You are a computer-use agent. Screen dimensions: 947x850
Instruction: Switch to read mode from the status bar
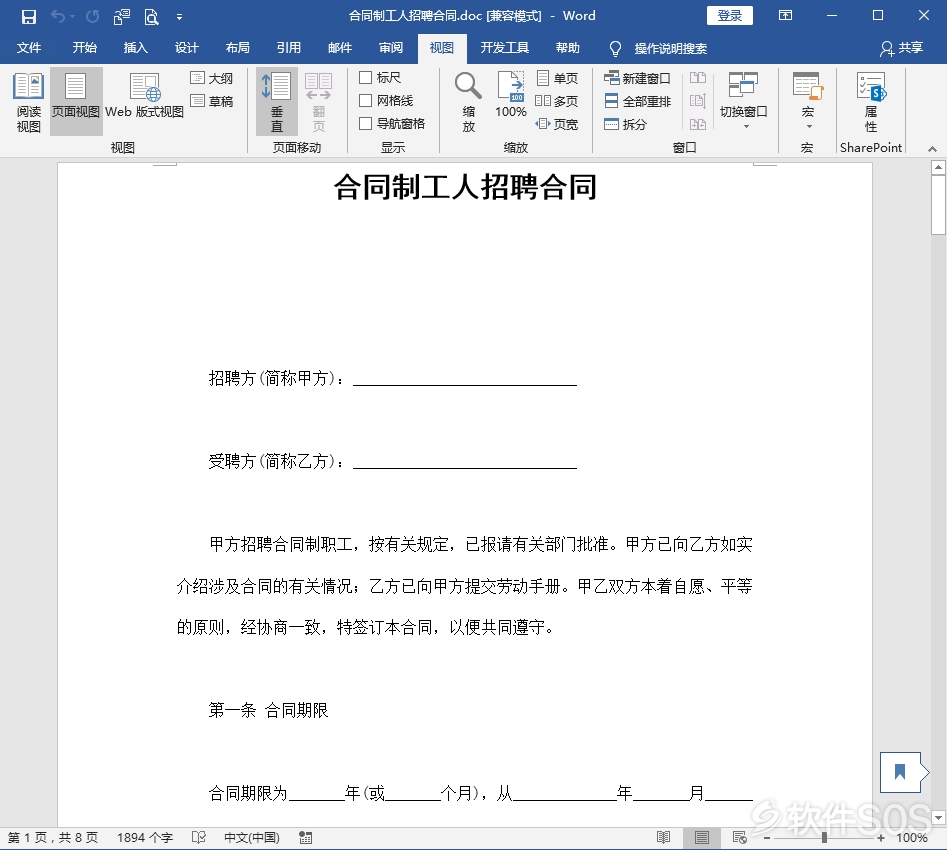coord(664,837)
